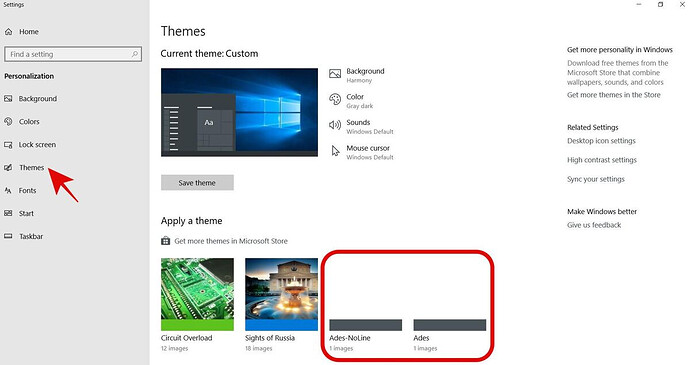Open High contrast settings link
The height and width of the screenshot is (365, 690).
[602, 160]
